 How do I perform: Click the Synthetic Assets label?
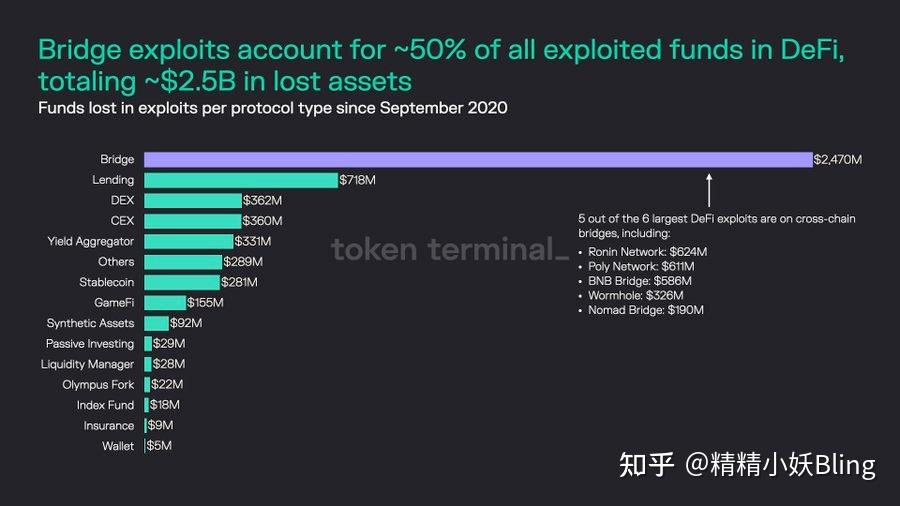click(90, 323)
